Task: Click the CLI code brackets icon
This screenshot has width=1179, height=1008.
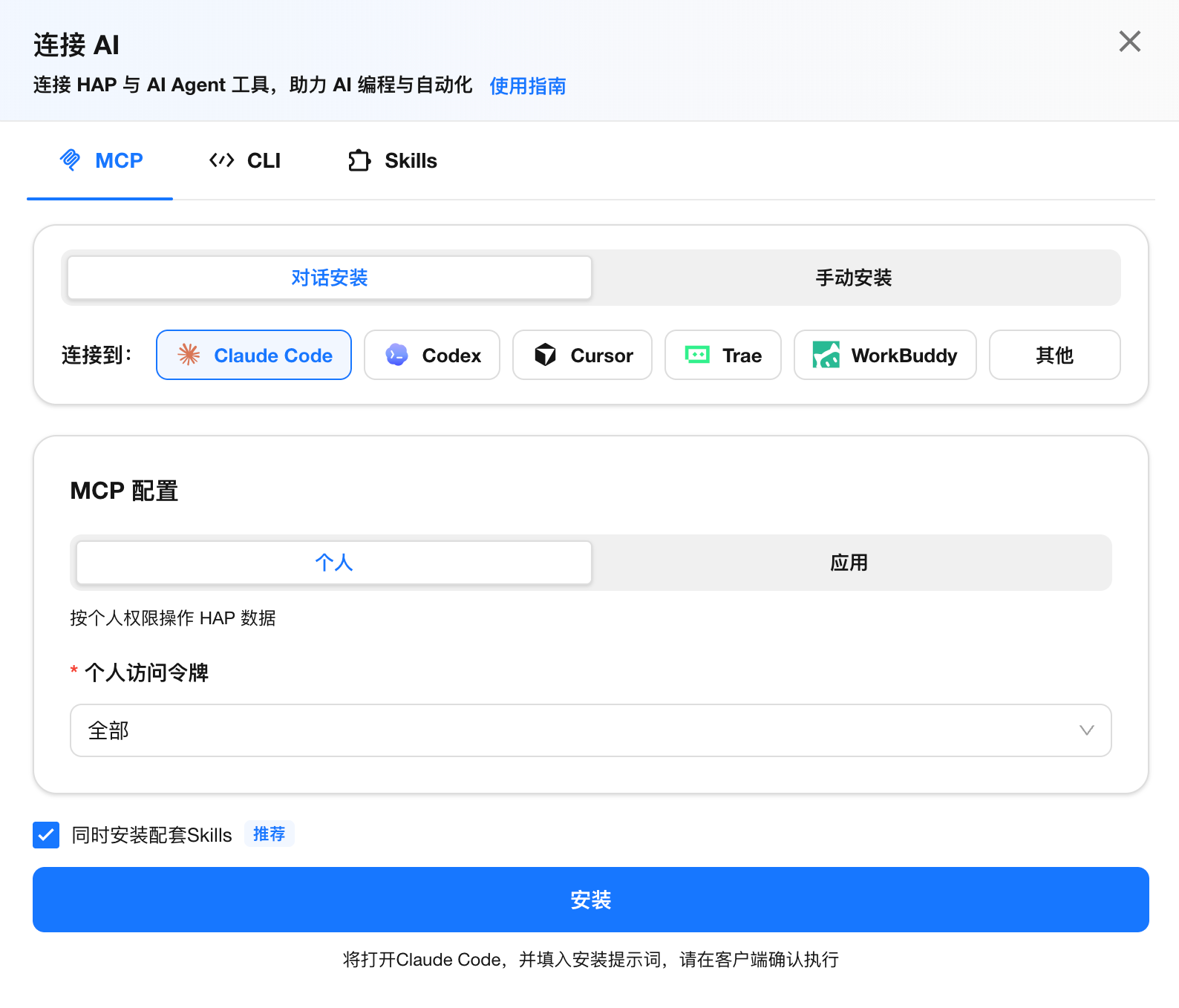Action: pyautogui.click(x=222, y=160)
